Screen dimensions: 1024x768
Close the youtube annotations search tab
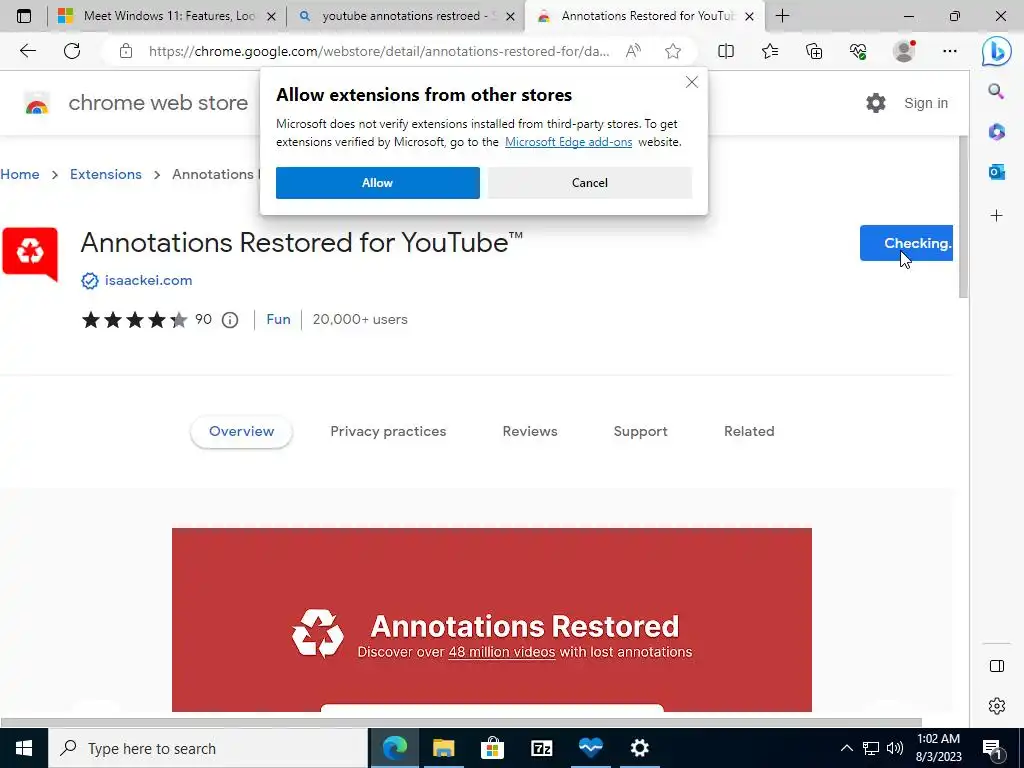[x=511, y=16]
